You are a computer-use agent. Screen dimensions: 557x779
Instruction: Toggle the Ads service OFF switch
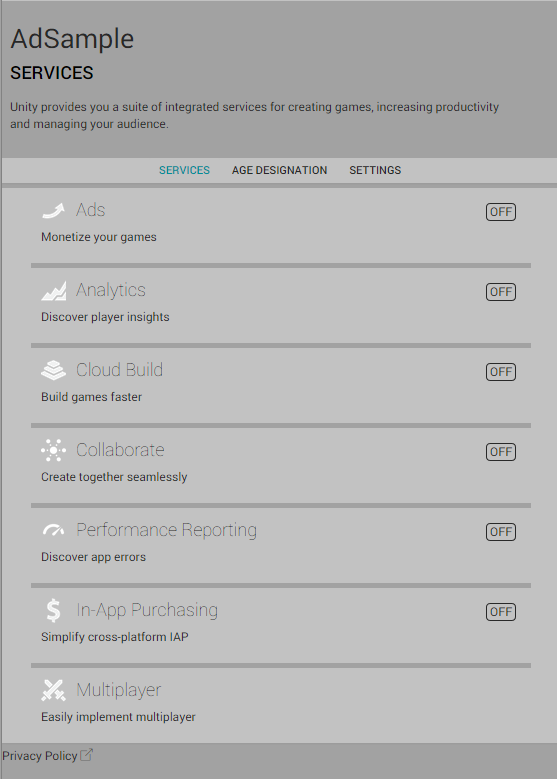[501, 212]
